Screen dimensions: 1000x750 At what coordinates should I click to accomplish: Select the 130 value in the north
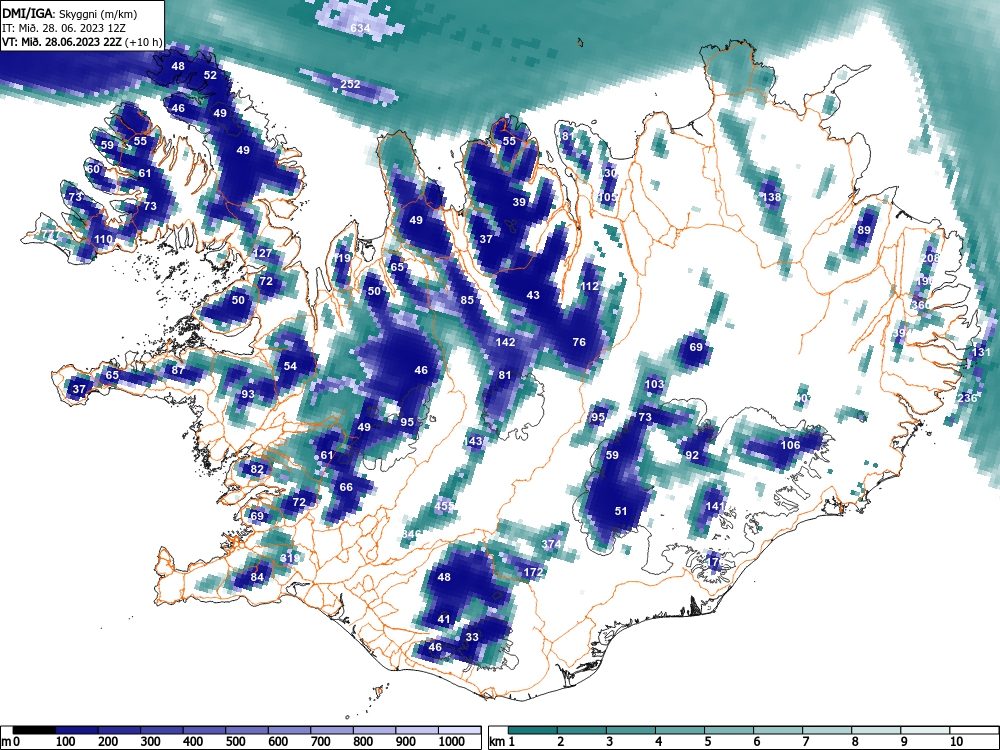point(608,173)
